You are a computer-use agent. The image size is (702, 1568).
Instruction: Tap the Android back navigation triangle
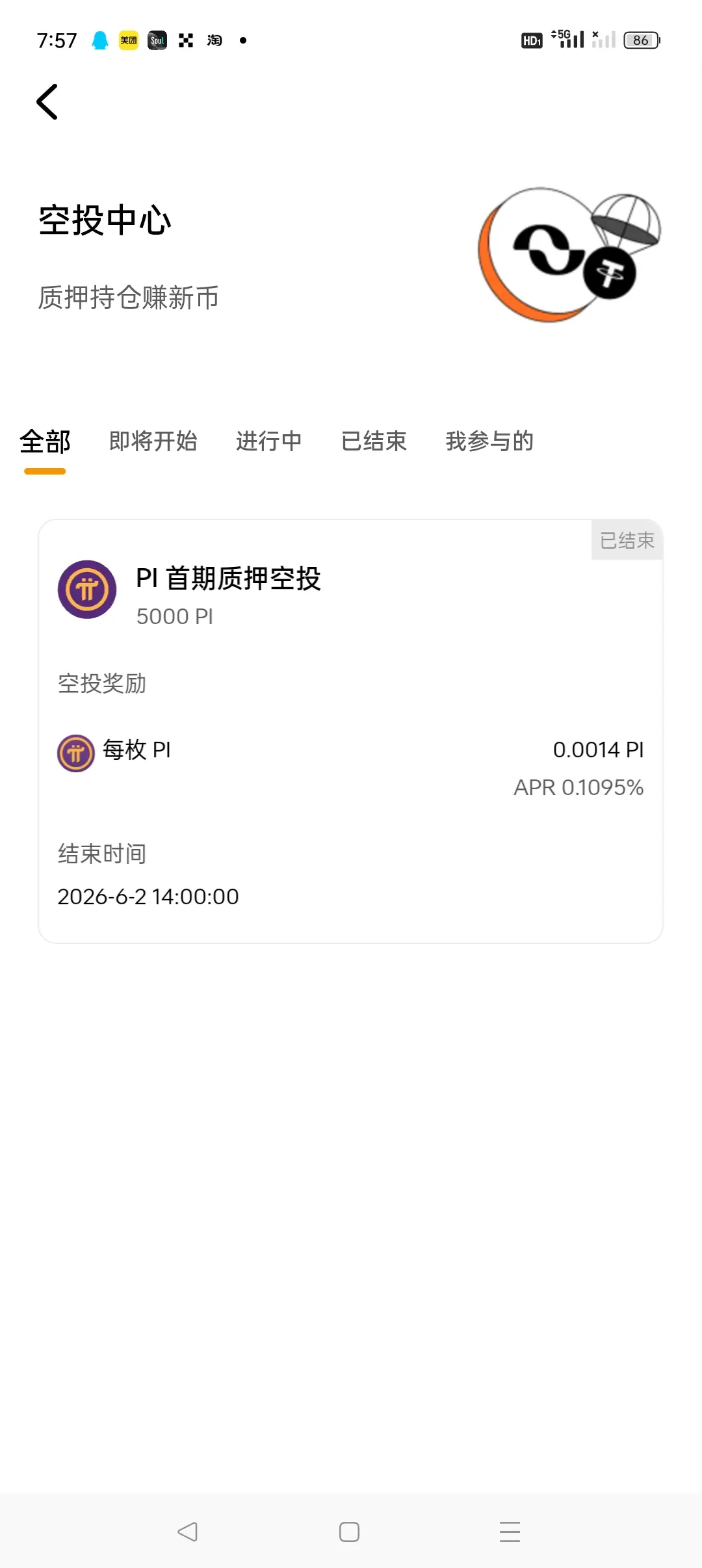(x=187, y=1532)
